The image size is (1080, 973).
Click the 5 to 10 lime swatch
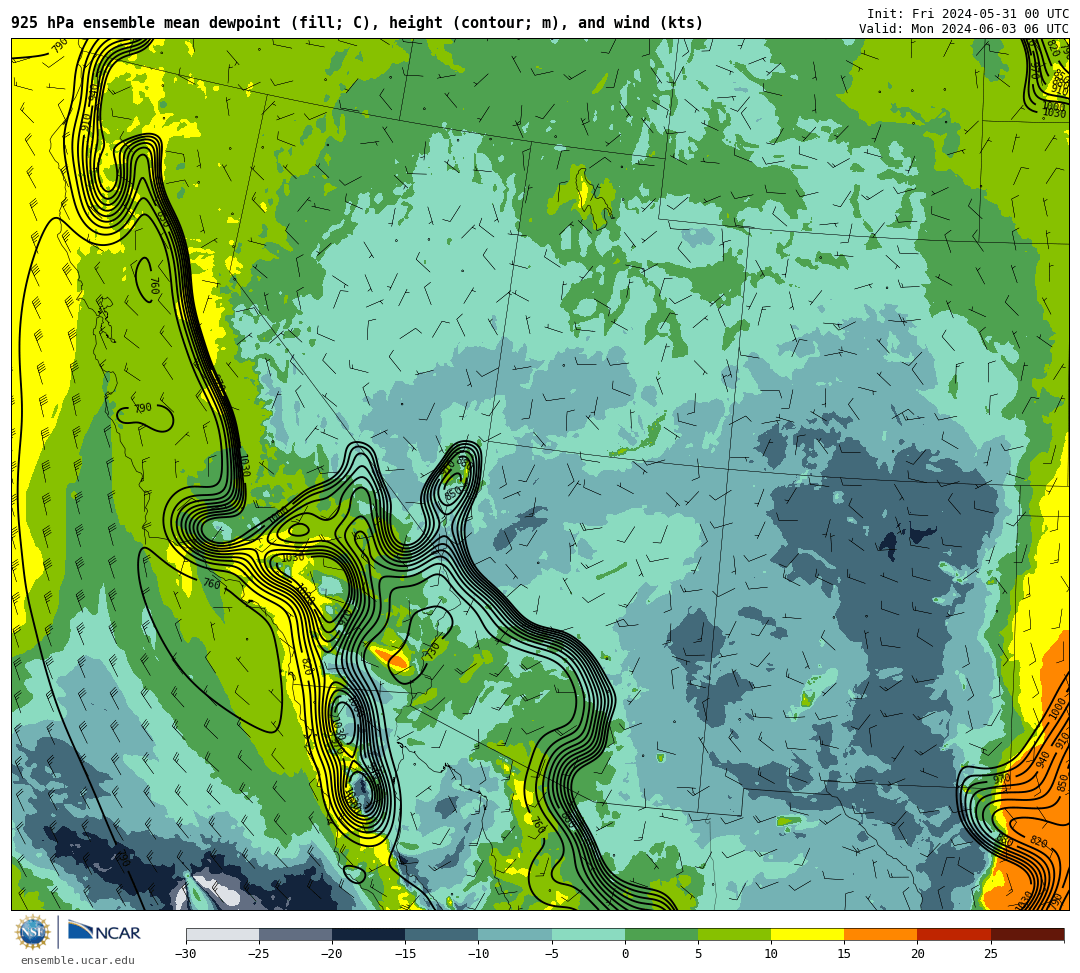734,934
